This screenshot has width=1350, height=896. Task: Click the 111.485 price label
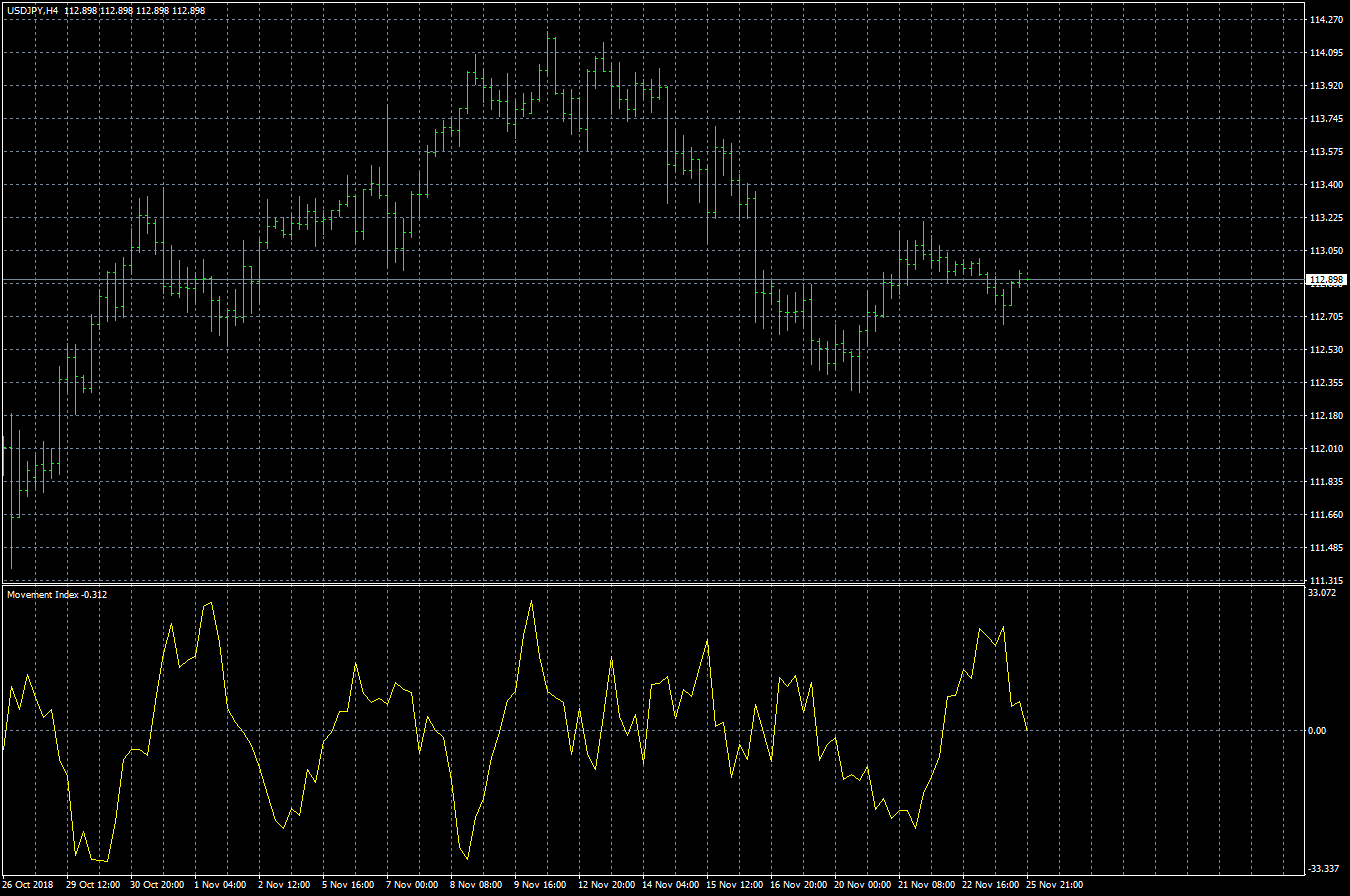pos(1325,547)
